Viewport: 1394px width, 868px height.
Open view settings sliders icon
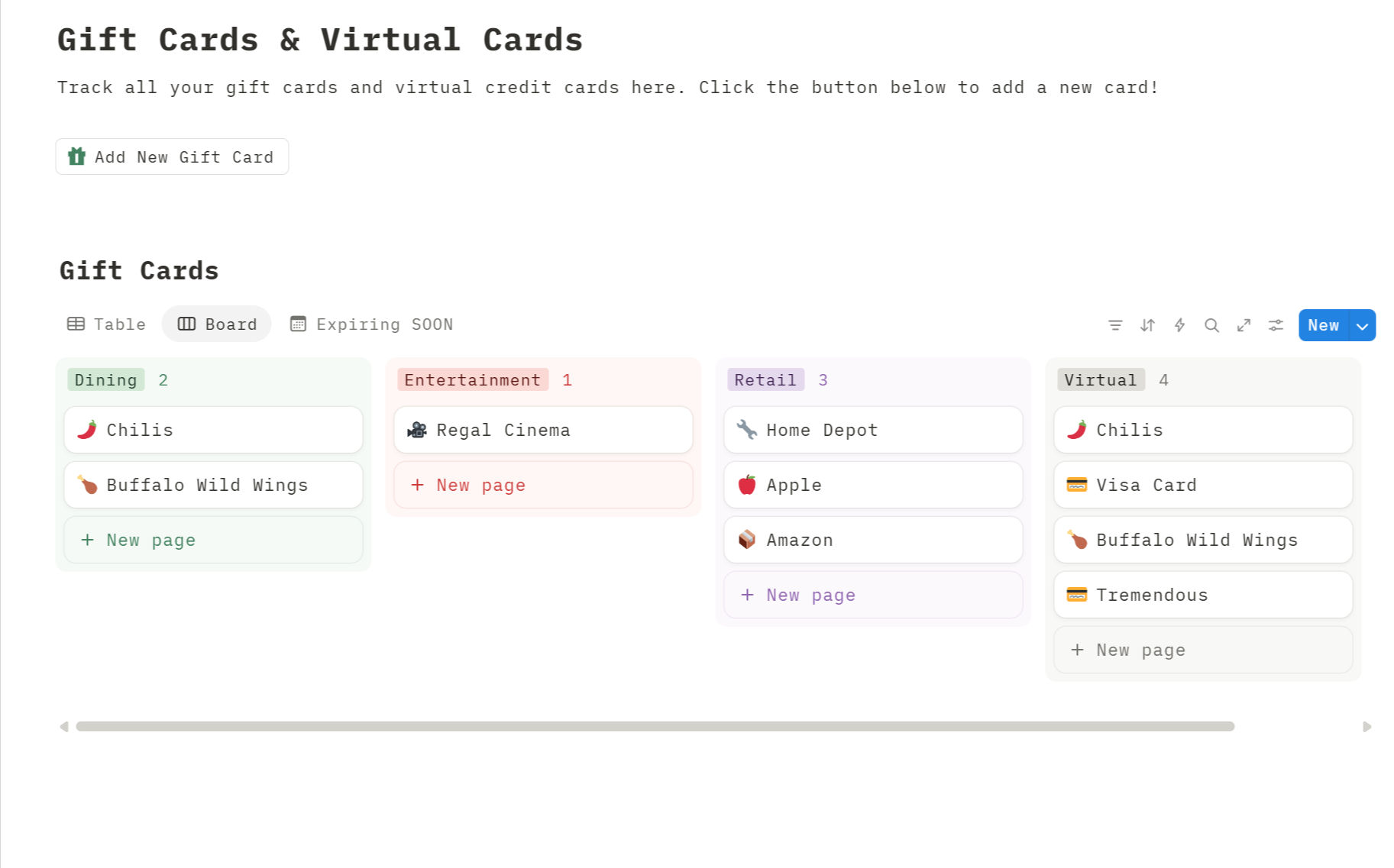click(1276, 325)
